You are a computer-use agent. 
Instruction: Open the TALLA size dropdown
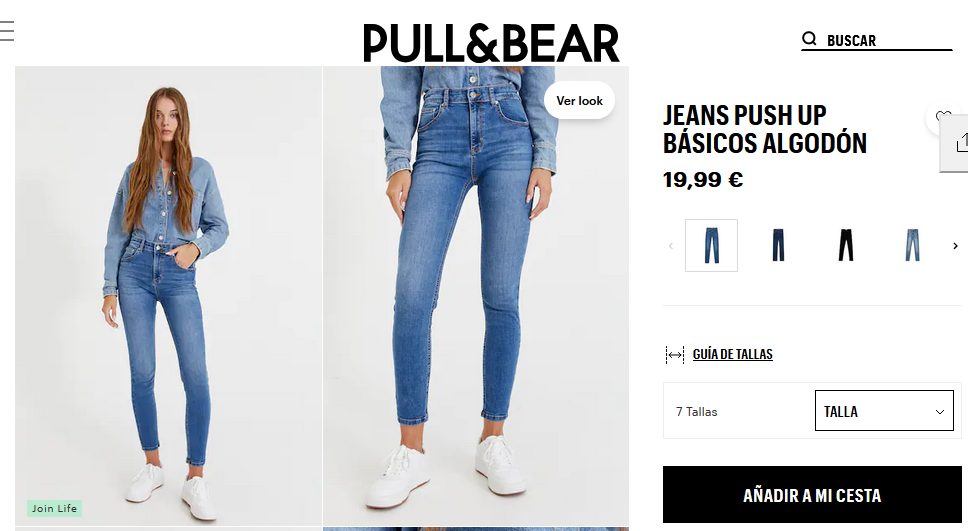(884, 411)
